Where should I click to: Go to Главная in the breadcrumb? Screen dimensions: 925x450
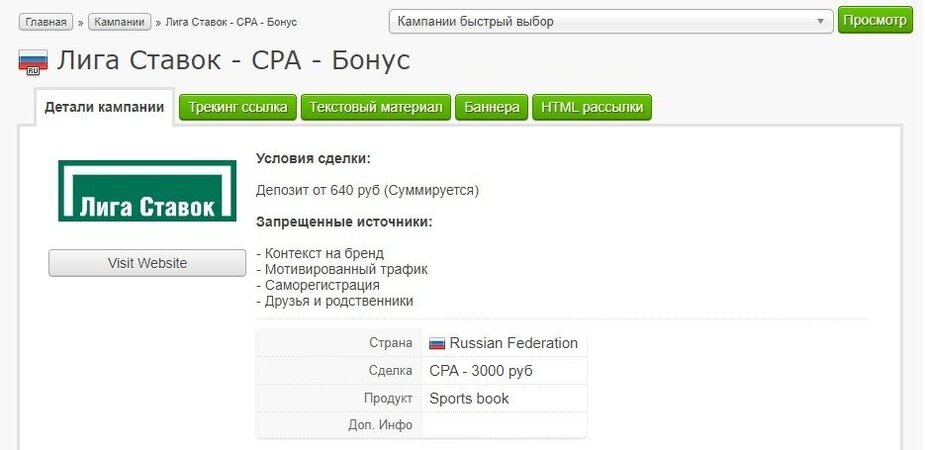point(46,21)
